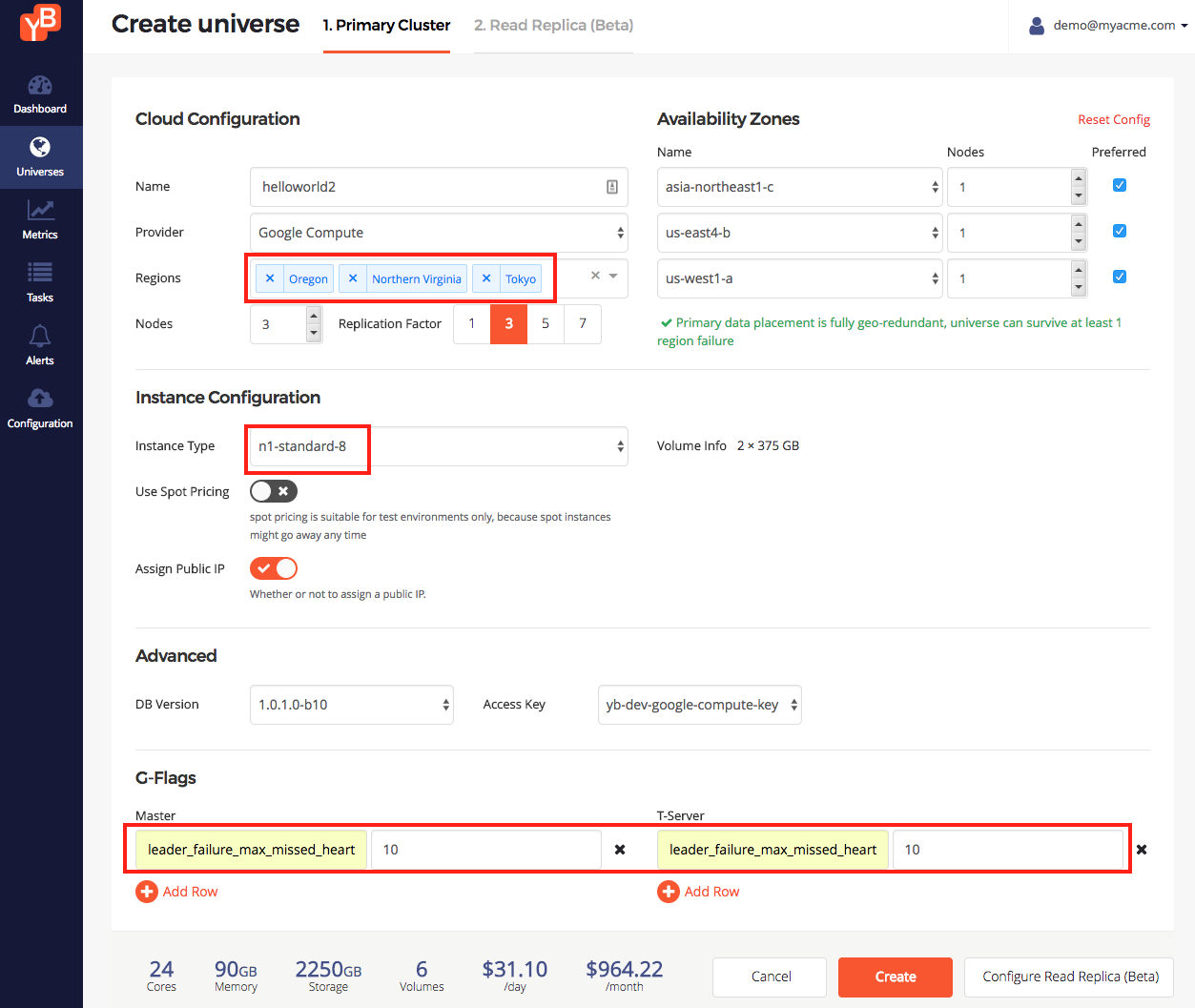Click Master flag value field
Viewport: 1195px width, 1008px height.
coord(485,850)
